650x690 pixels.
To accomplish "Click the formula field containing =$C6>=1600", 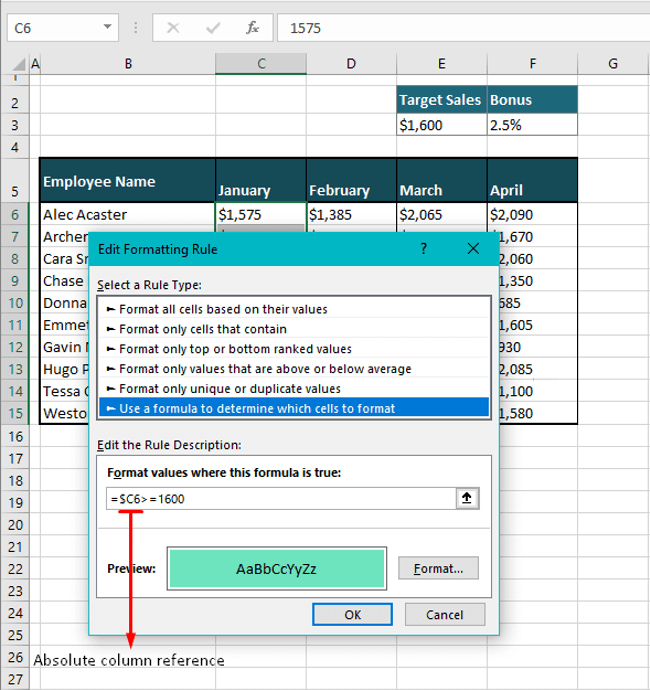I will 281,499.
